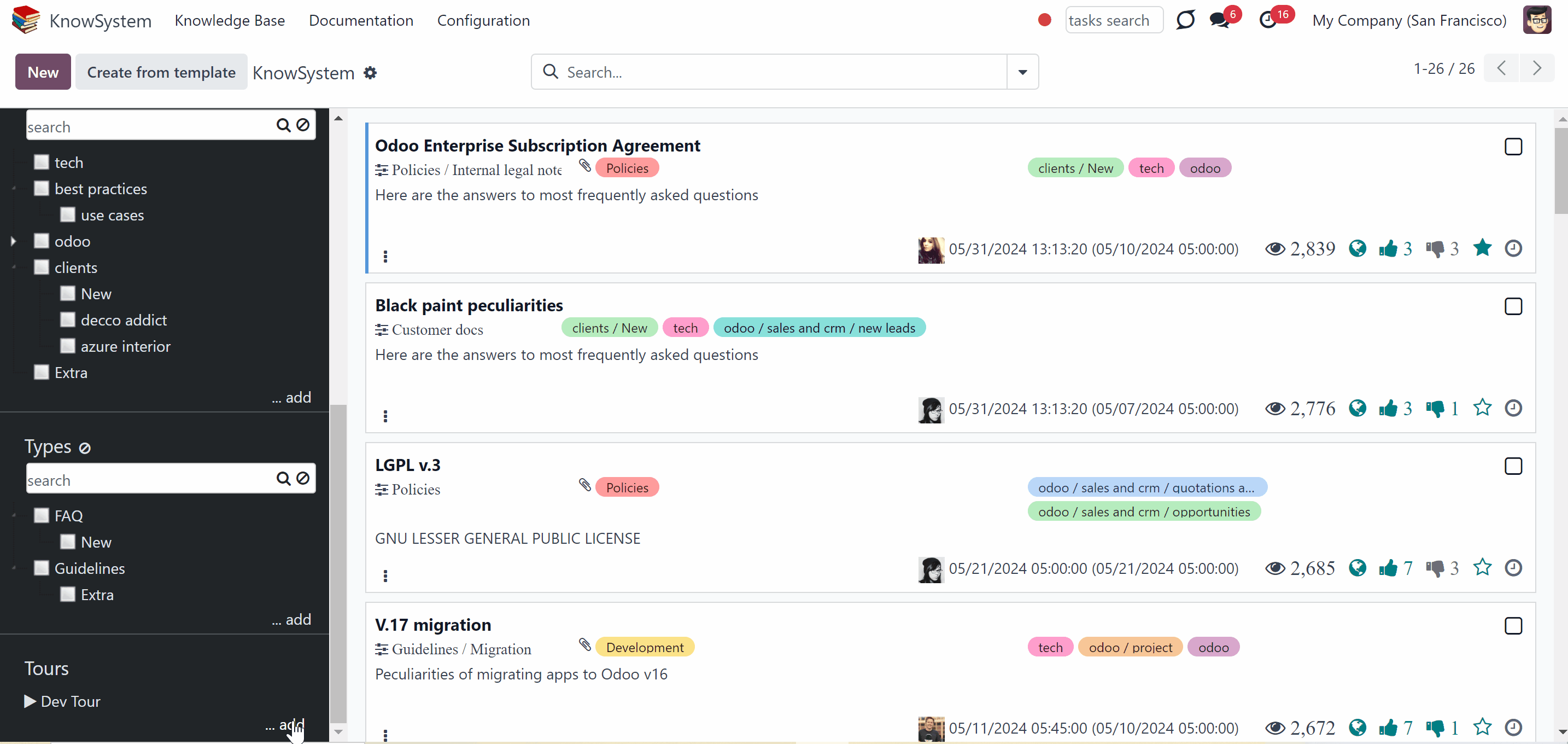Clear the tags search filter icon

pyautogui.click(x=302, y=125)
